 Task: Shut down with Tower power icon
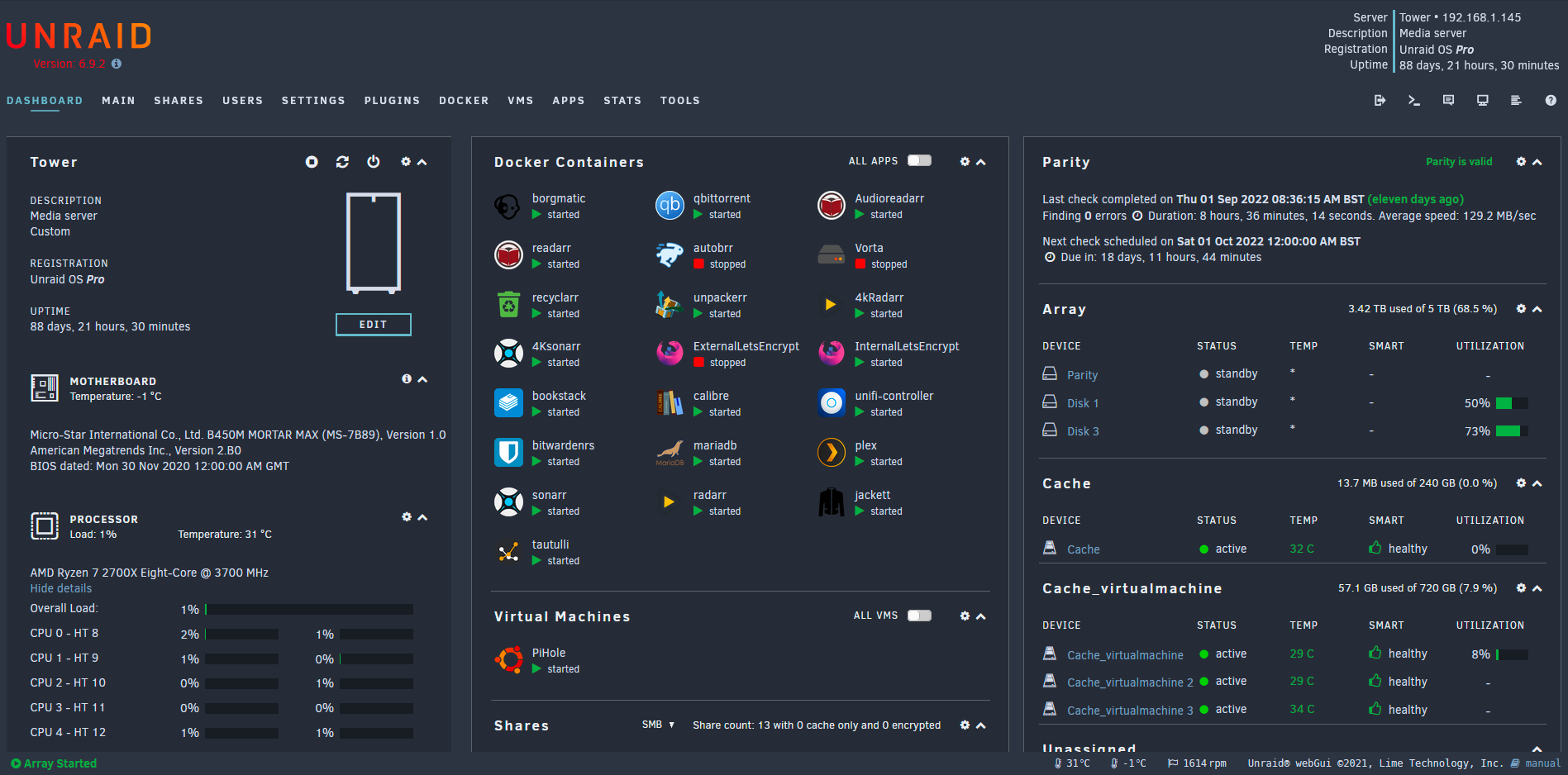[374, 162]
